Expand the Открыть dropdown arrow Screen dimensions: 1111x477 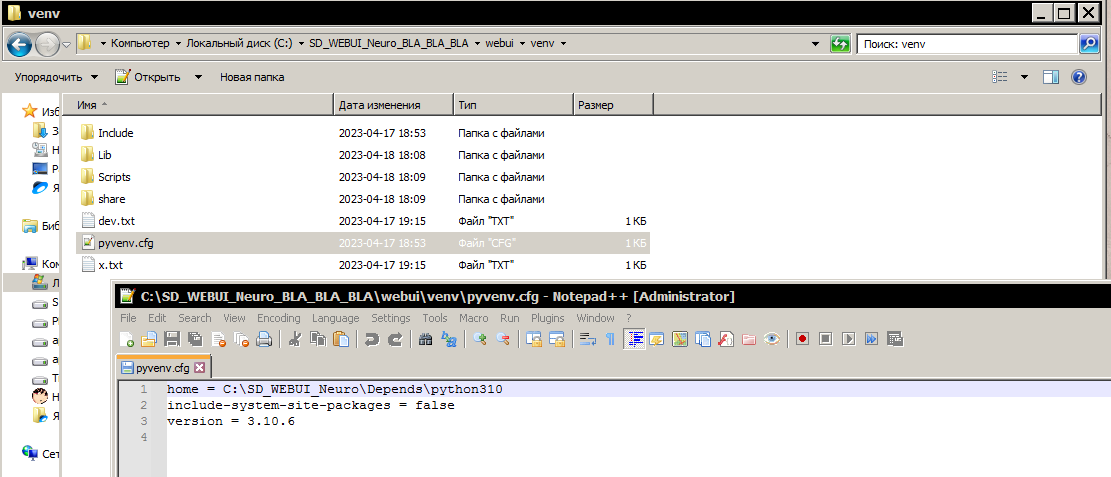click(x=198, y=77)
